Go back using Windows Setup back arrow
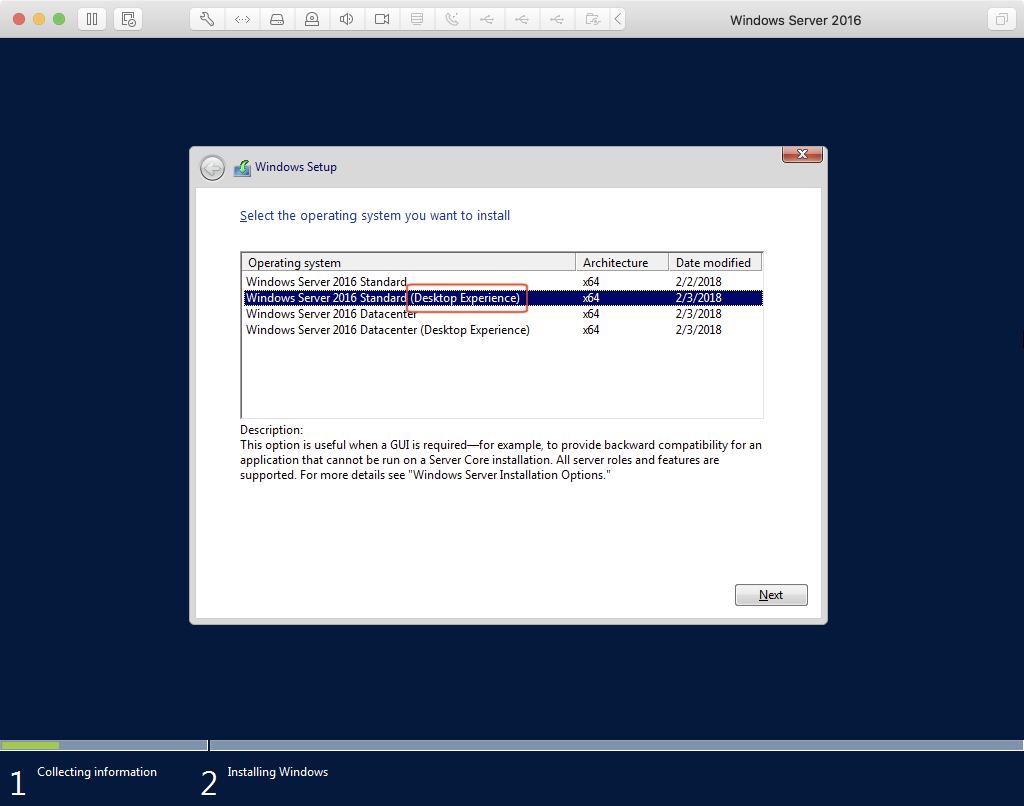 coord(212,168)
